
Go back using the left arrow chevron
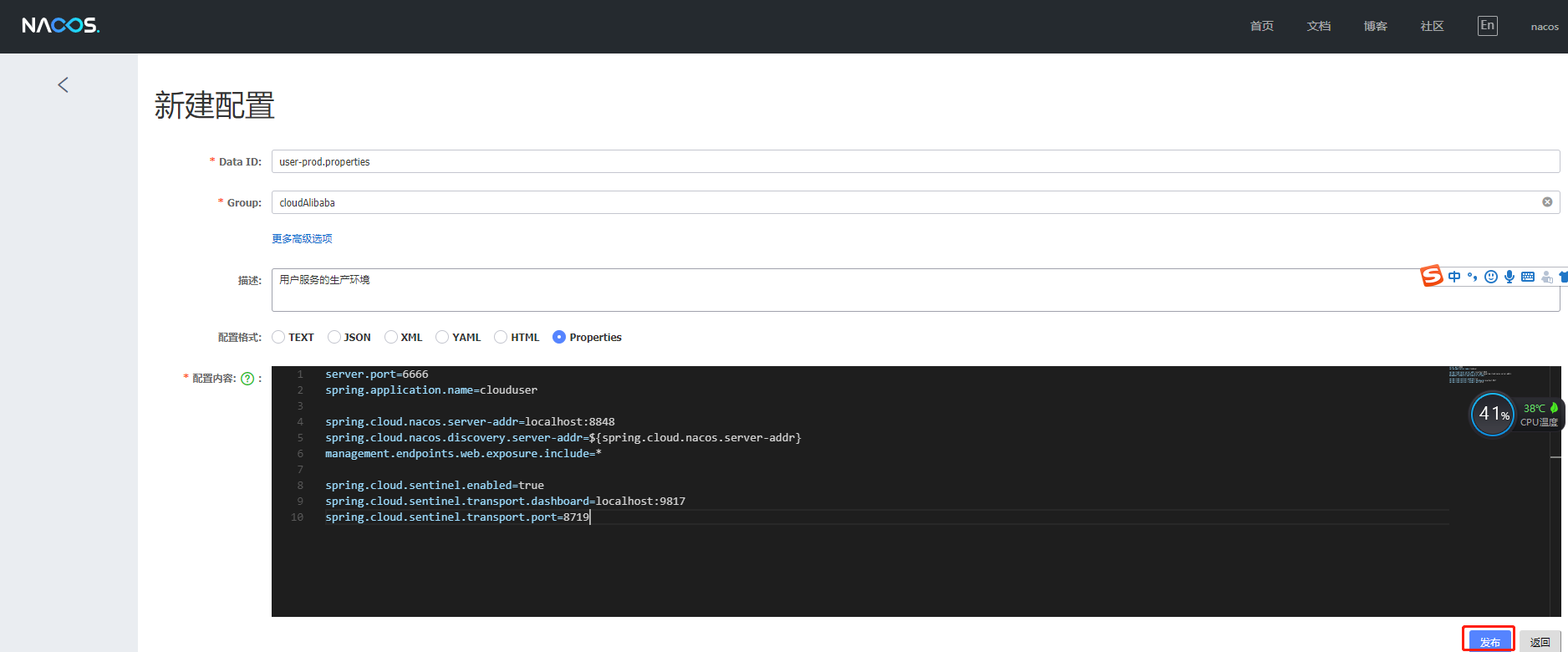63,84
